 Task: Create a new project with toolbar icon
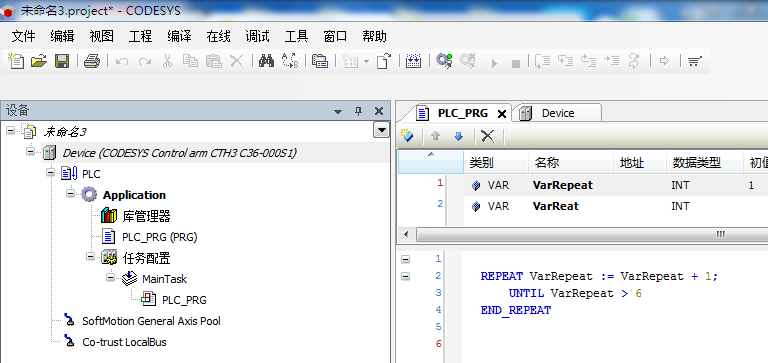pos(16,61)
